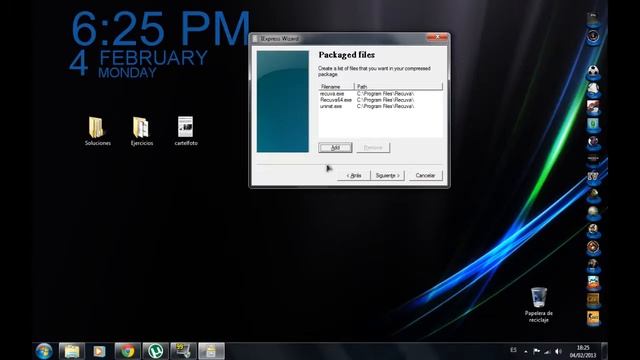Open the Ejercicios folder on desktop
This screenshot has width=640, height=360.
coord(142,131)
